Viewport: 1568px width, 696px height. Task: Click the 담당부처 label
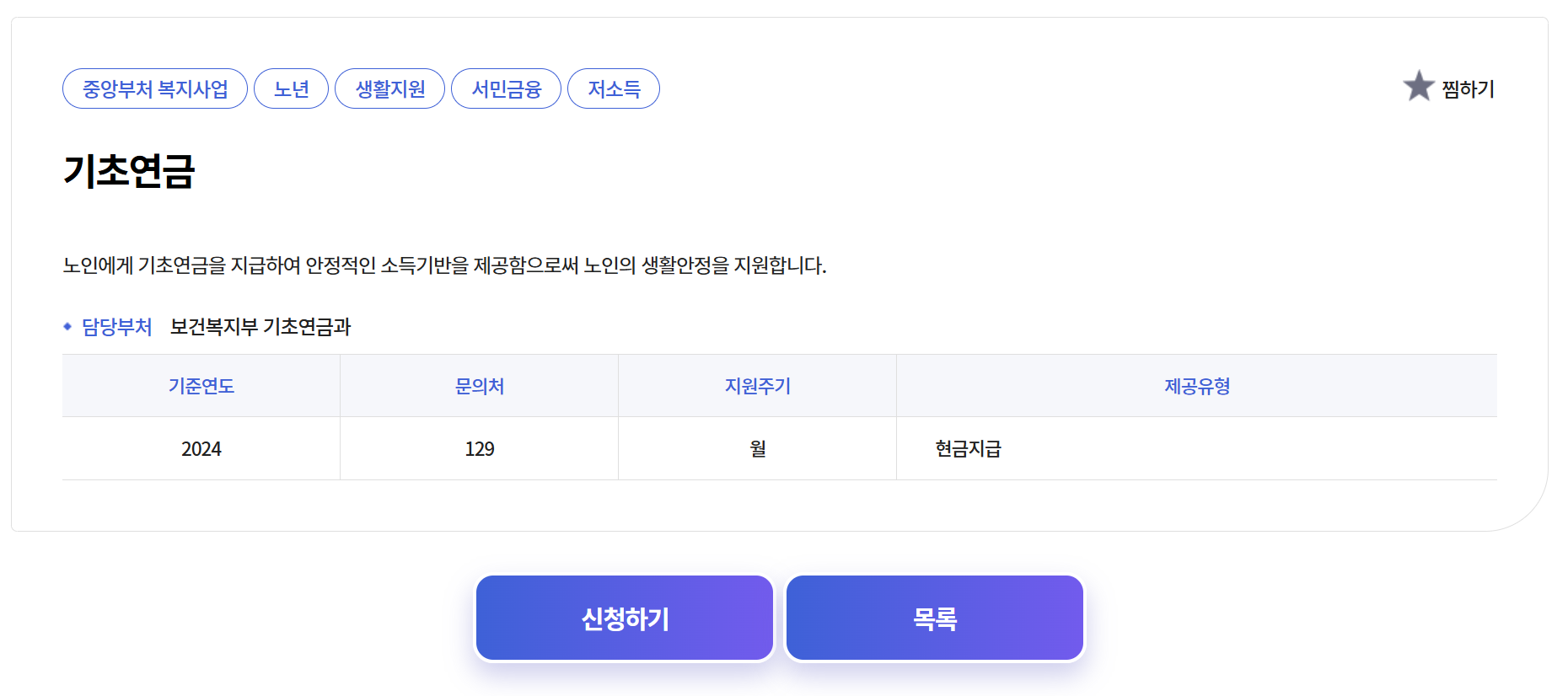116,327
